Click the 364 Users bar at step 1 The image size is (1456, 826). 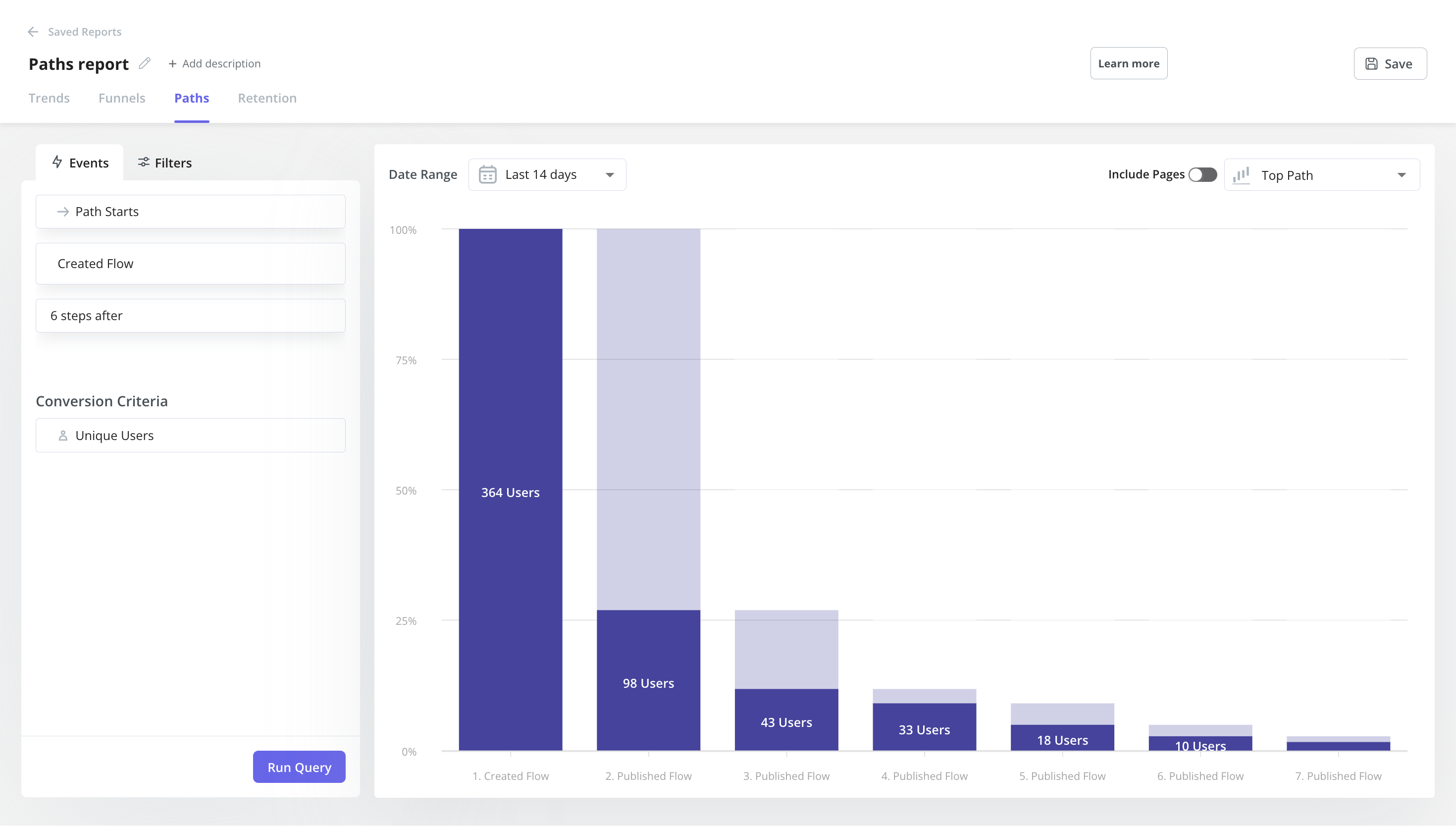(510, 490)
